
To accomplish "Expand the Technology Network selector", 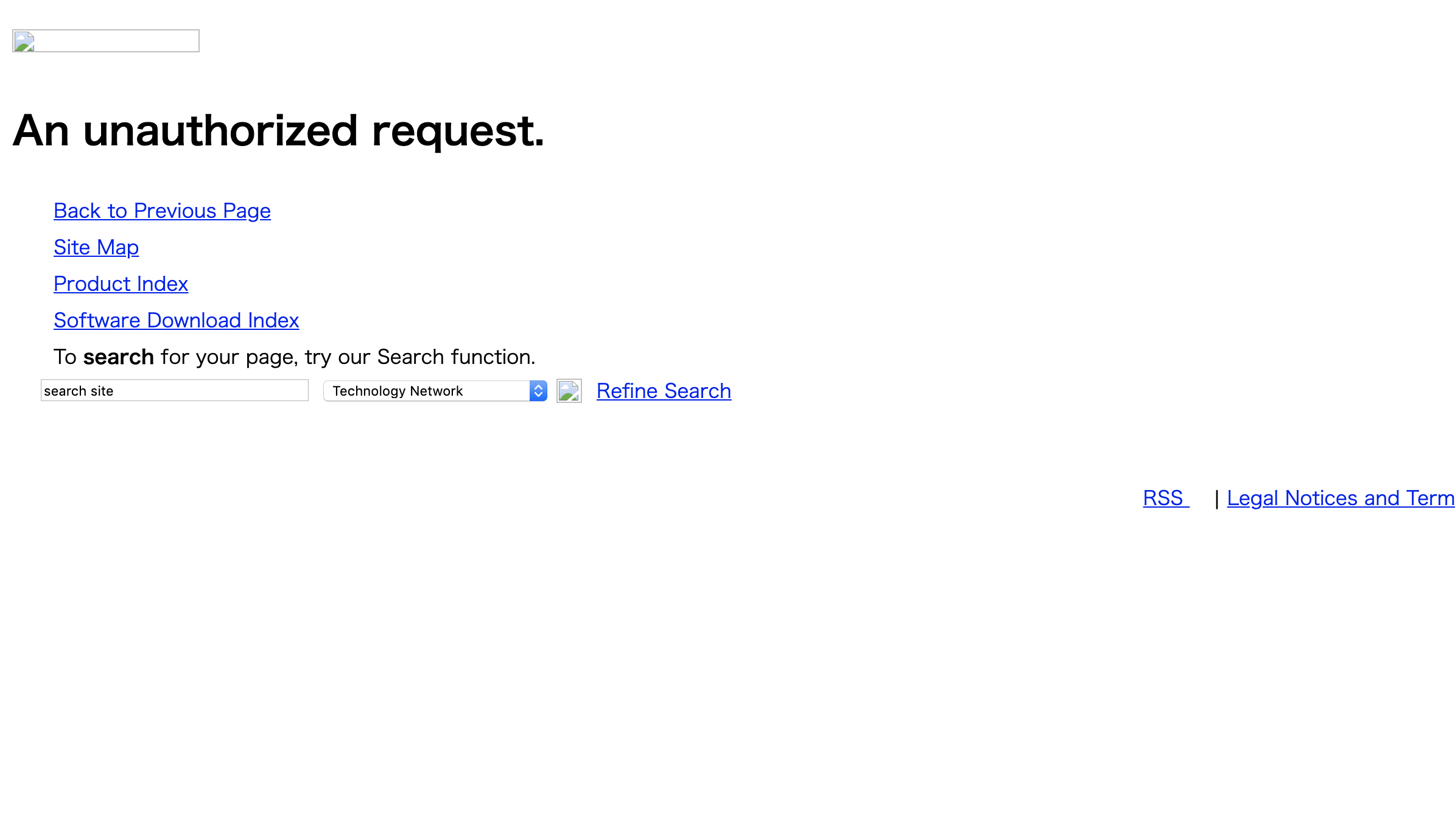I will pos(538,391).
